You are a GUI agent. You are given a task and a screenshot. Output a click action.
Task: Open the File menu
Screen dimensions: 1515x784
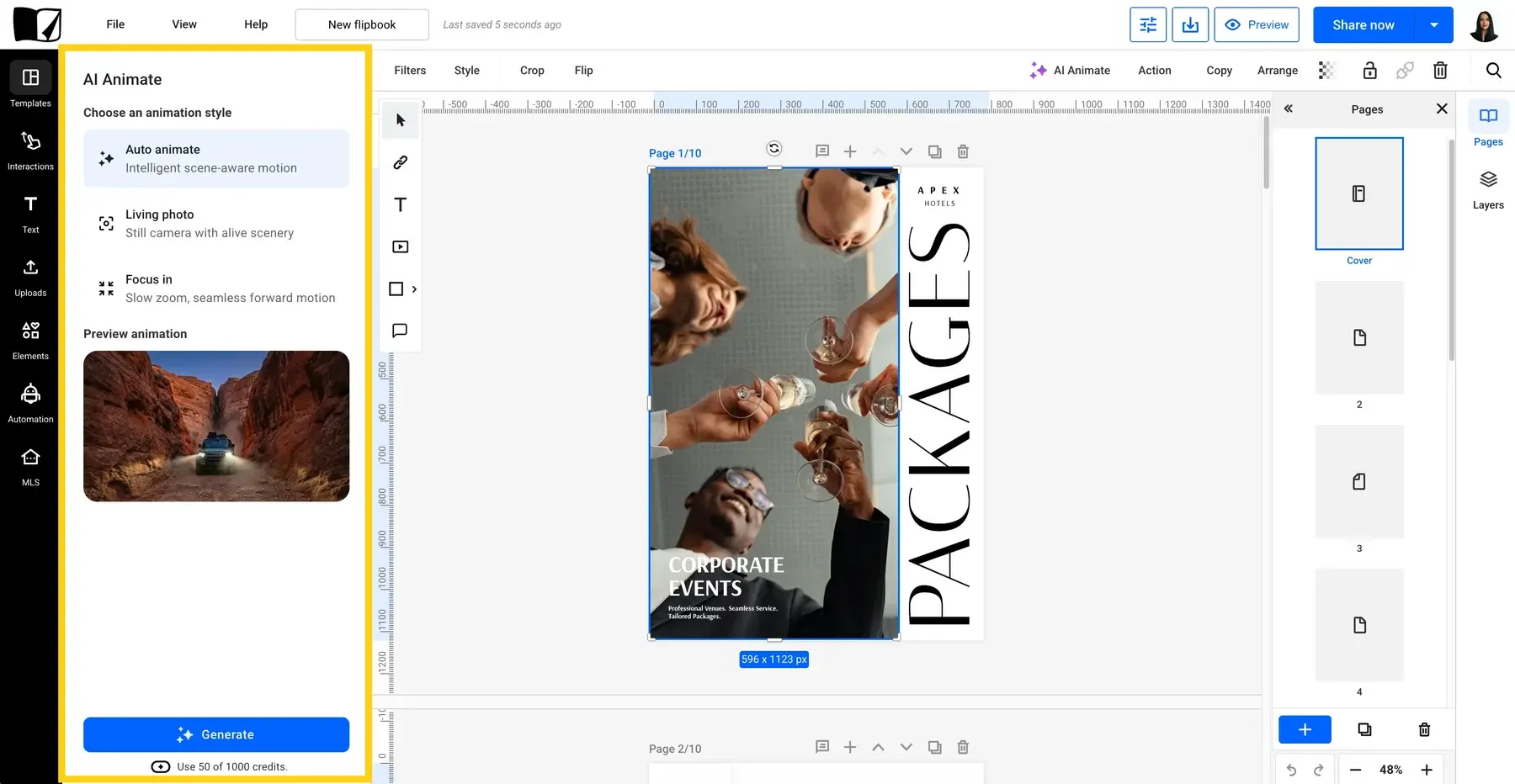pos(115,24)
